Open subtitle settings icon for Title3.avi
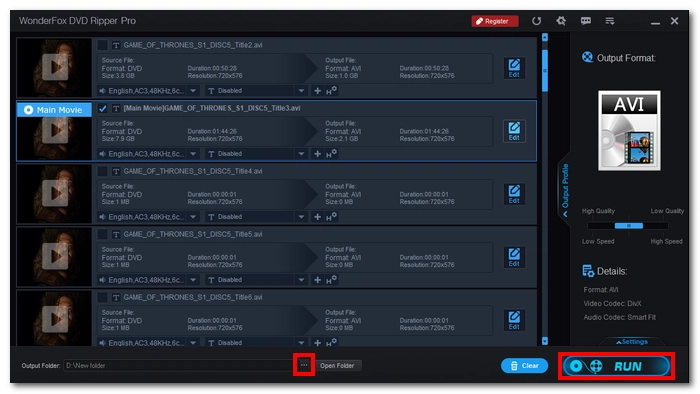The width and height of the screenshot is (700, 394). 331,153
